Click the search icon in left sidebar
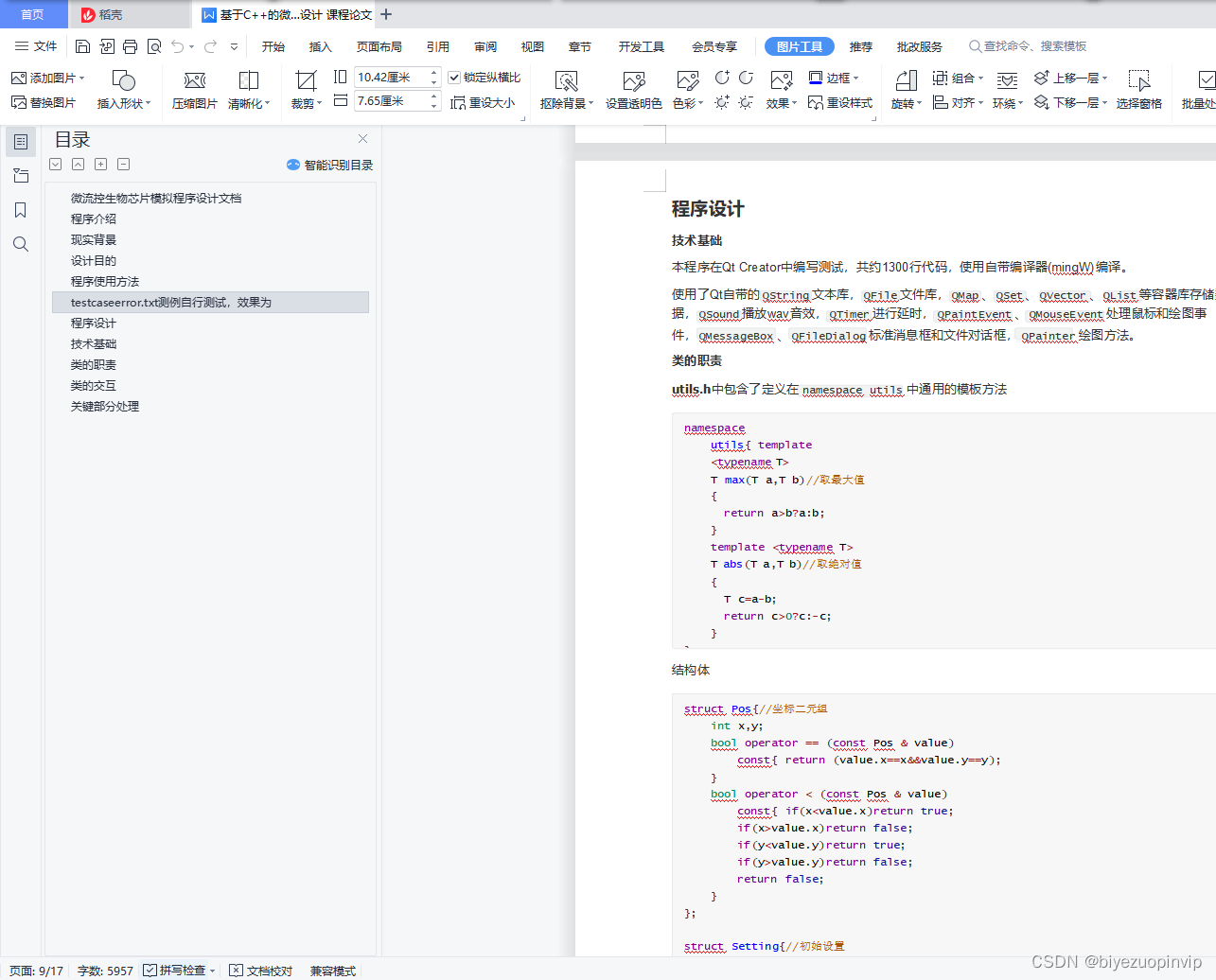 click(x=20, y=244)
